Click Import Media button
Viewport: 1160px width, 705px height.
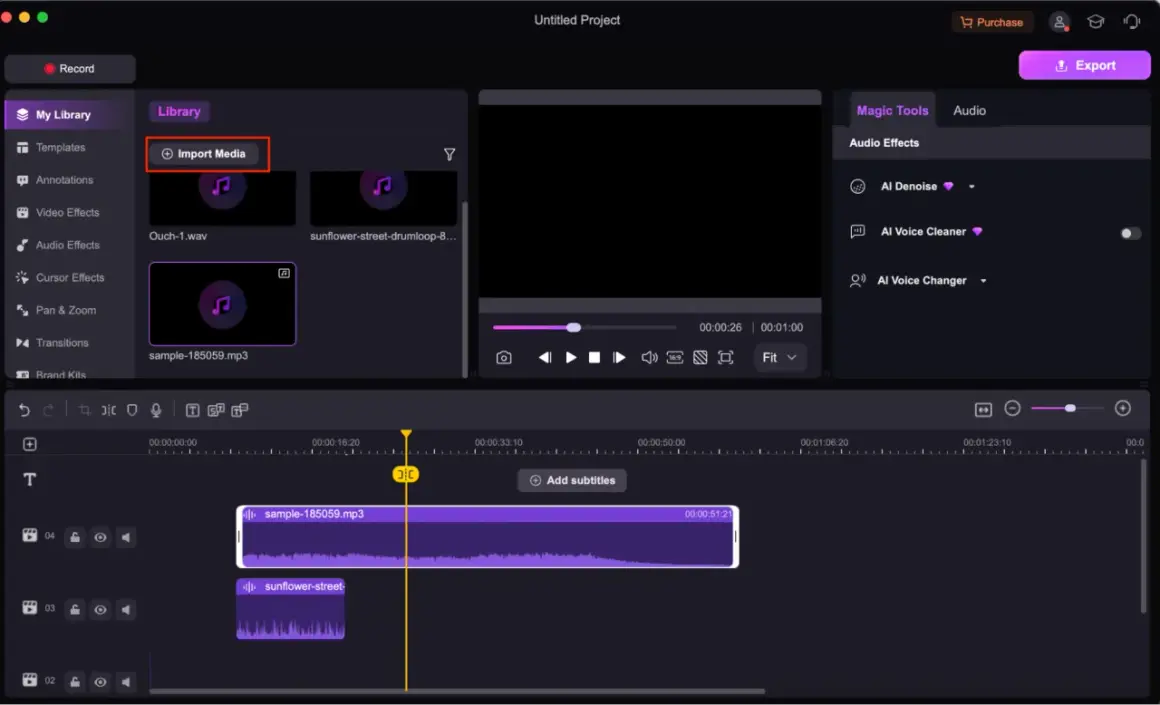[x=203, y=154]
